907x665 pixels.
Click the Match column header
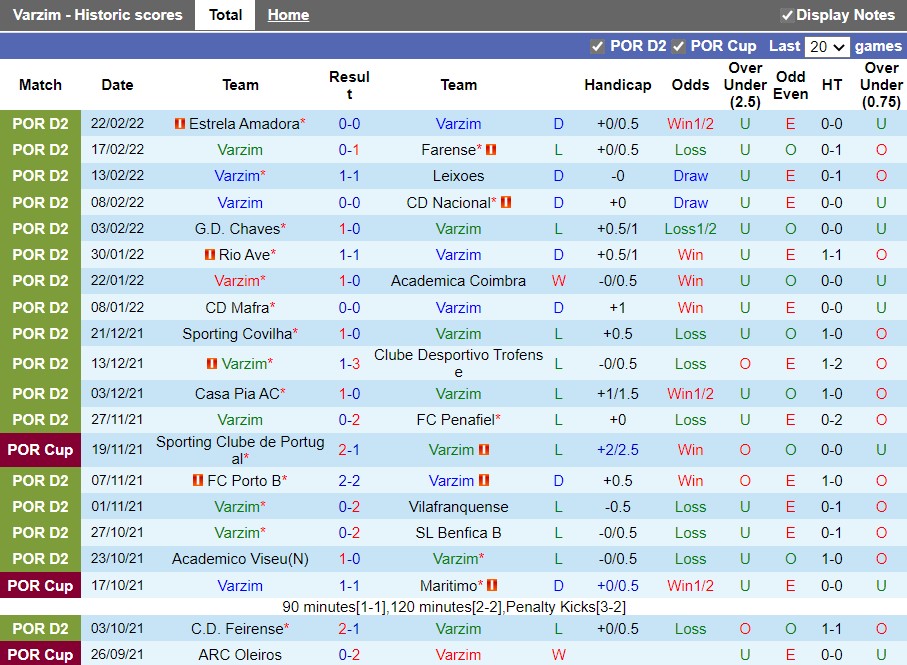(x=40, y=85)
